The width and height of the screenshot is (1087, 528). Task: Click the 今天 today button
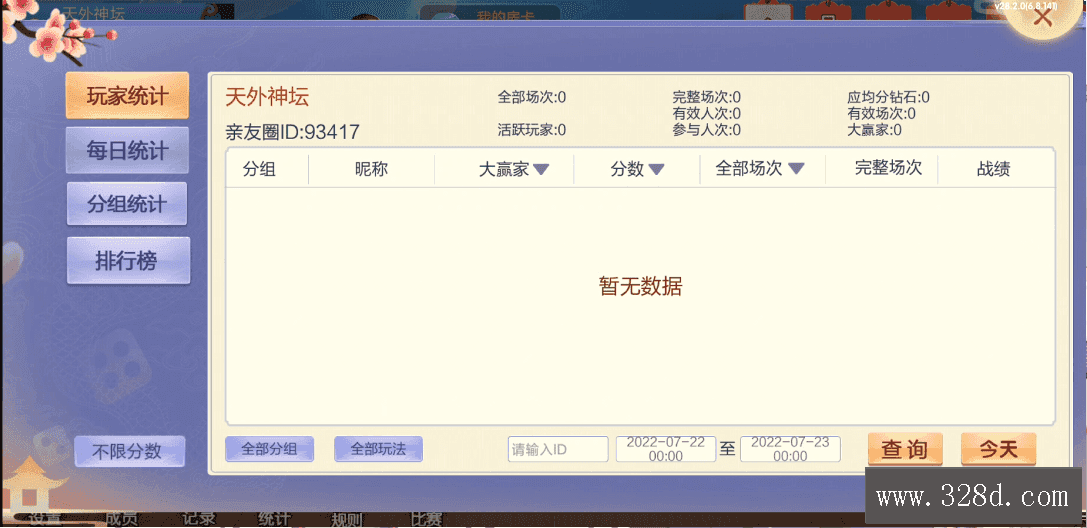(998, 449)
